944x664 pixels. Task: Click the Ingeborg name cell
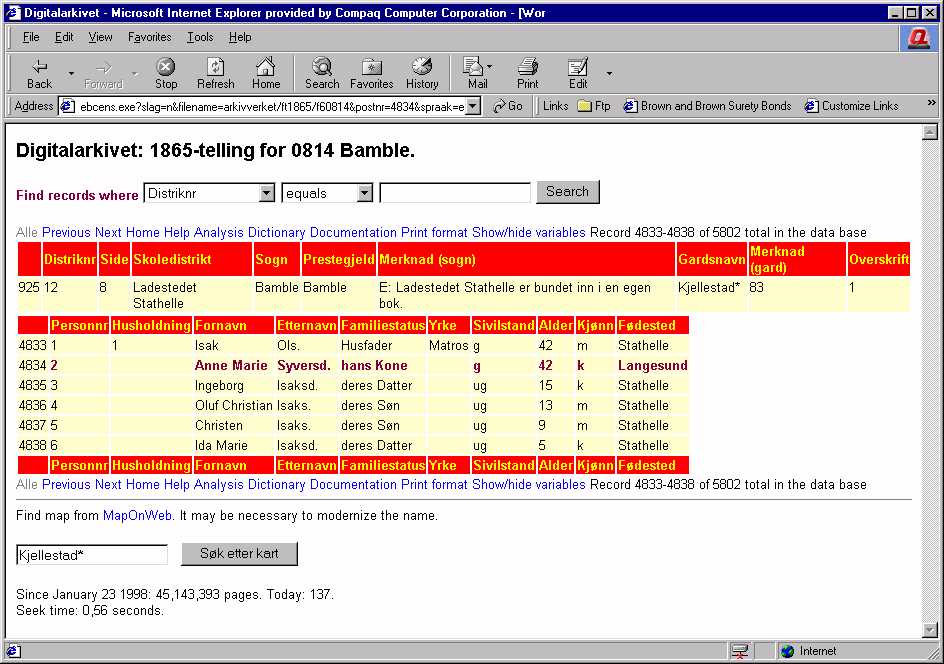coord(234,385)
